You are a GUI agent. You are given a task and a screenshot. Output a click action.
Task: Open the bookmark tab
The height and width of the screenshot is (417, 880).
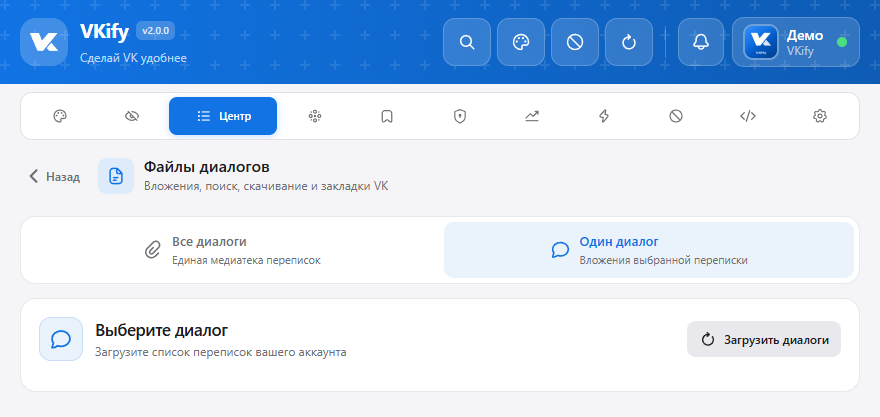pyautogui.click(x=387, y=116)
